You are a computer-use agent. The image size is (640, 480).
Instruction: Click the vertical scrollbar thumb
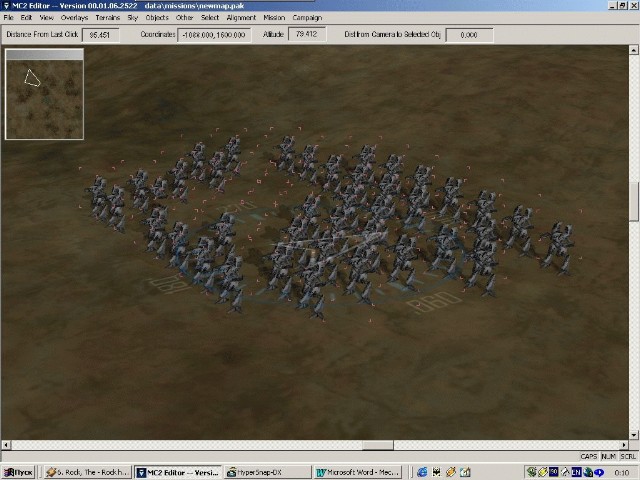tap(633, 201)
